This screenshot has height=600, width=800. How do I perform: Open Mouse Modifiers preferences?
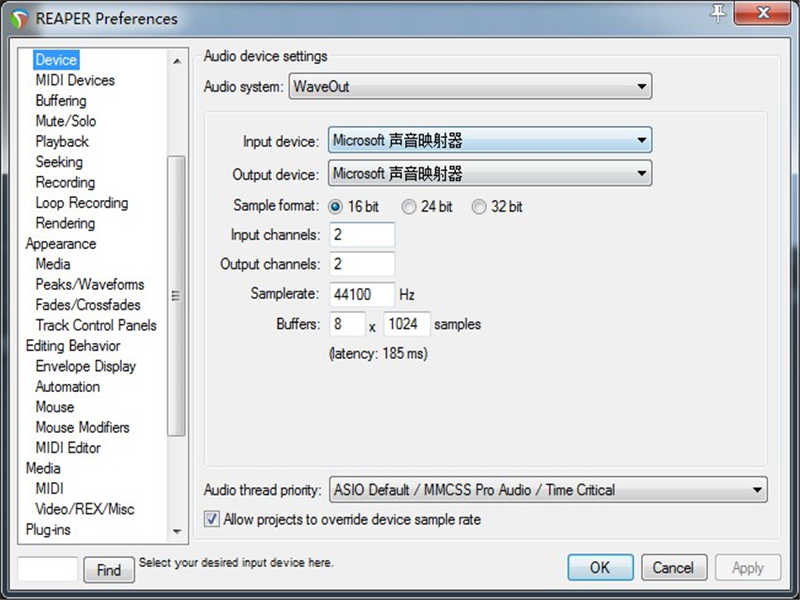point(82,427)
